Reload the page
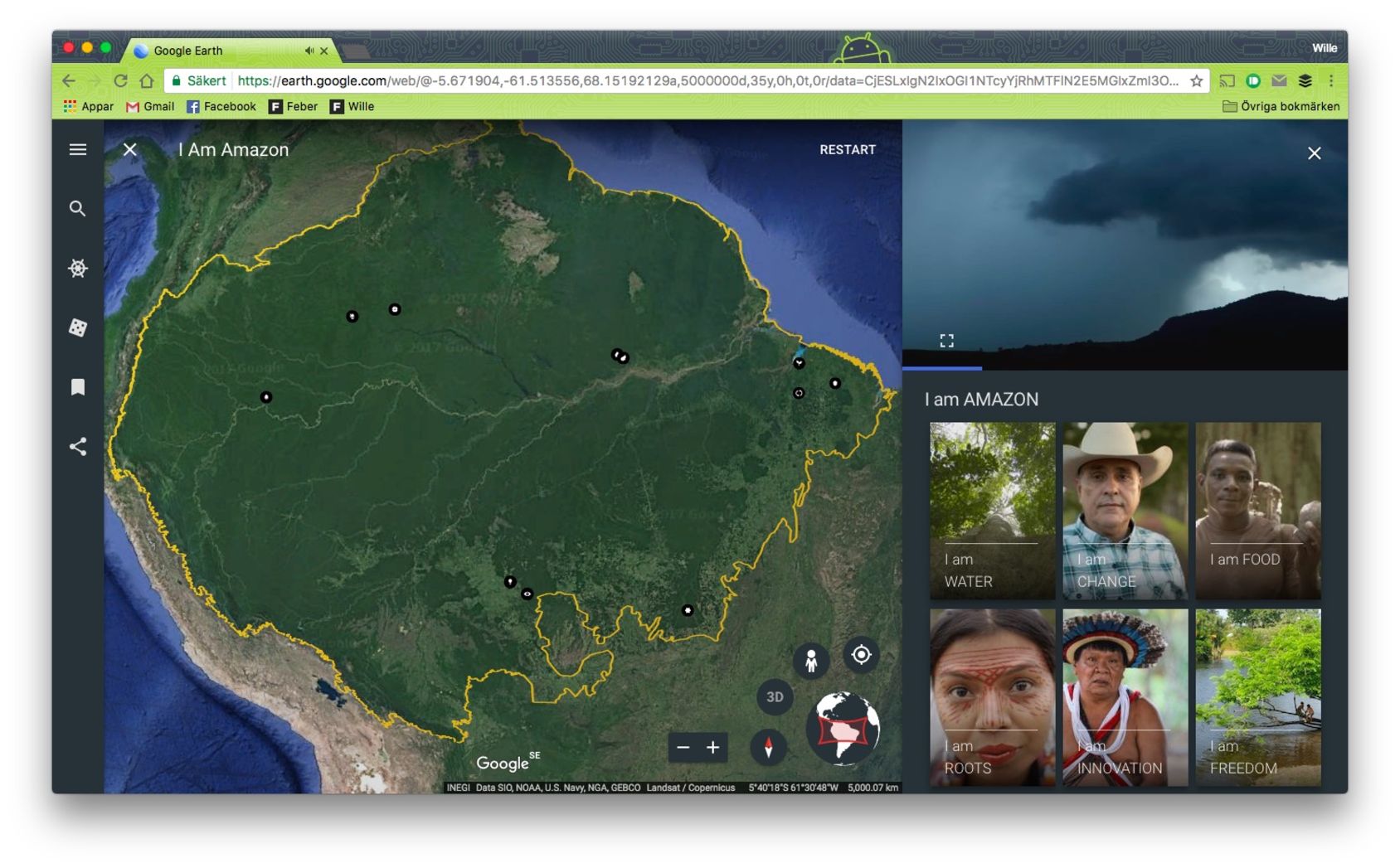This screenshot has width=1400, height=868. pyautogui.click(x=121, y=81)
